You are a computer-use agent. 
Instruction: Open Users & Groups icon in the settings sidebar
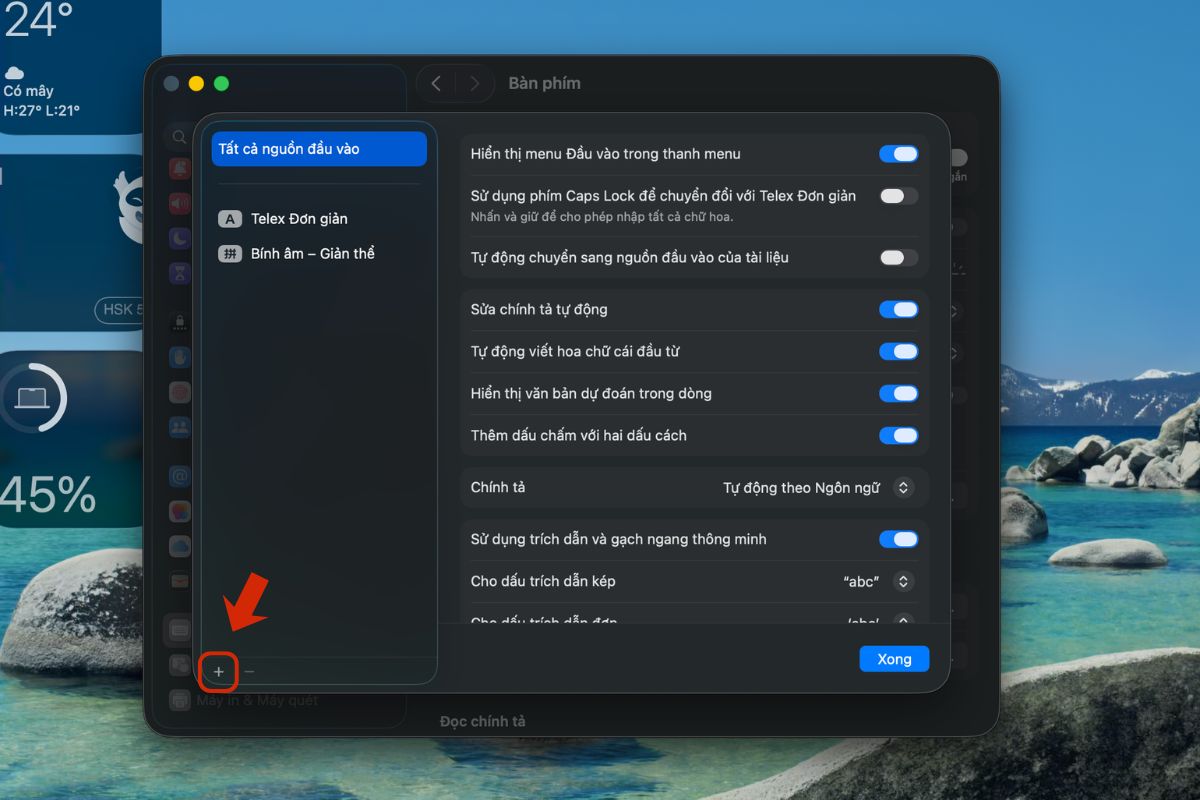[180, 427]
